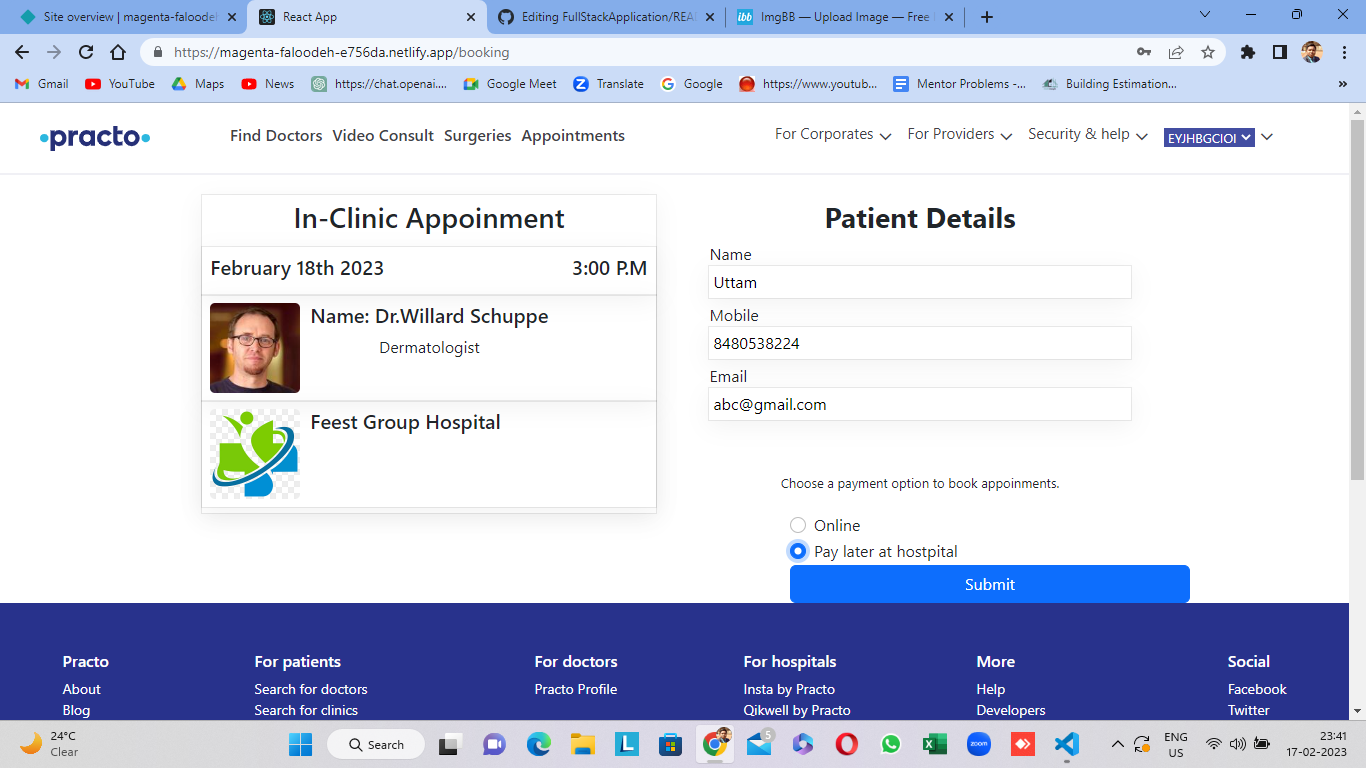Viewport: 1366px width, 768px height.
Task: Click the browser address bar URL
Action: (342, 52)
